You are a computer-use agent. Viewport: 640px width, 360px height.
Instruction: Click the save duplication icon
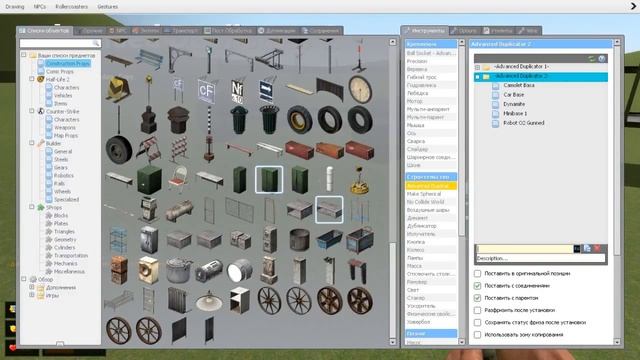pos(587,248)
